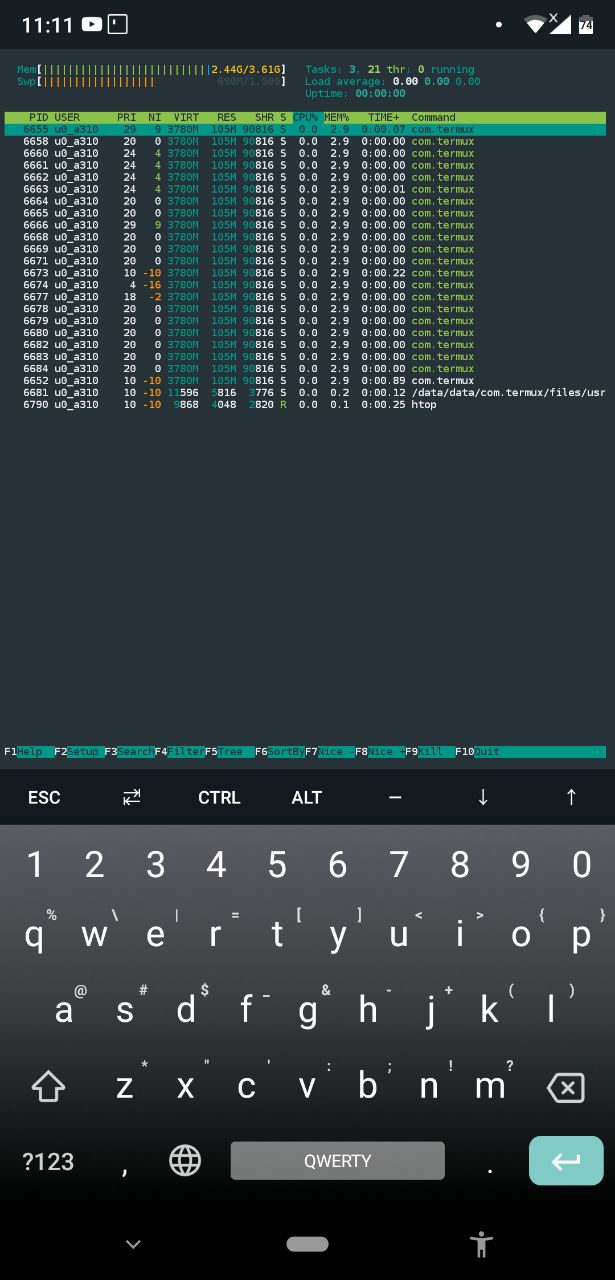Select F4 Filter in htop function bar
Viewport: 615px width, 1280px height.
coord(179,752)
